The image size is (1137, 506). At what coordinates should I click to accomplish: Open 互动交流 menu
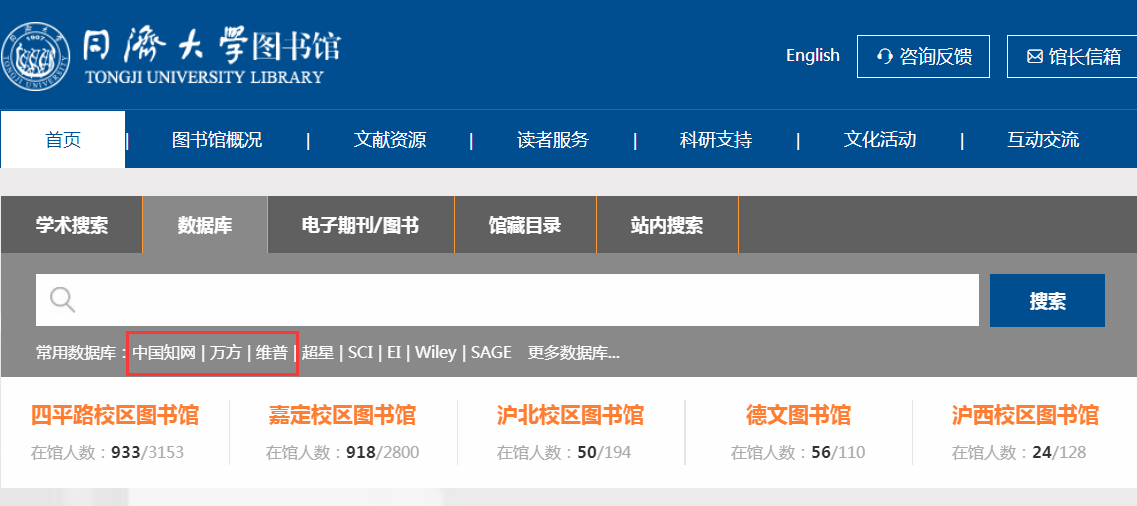pos(1043,139)
